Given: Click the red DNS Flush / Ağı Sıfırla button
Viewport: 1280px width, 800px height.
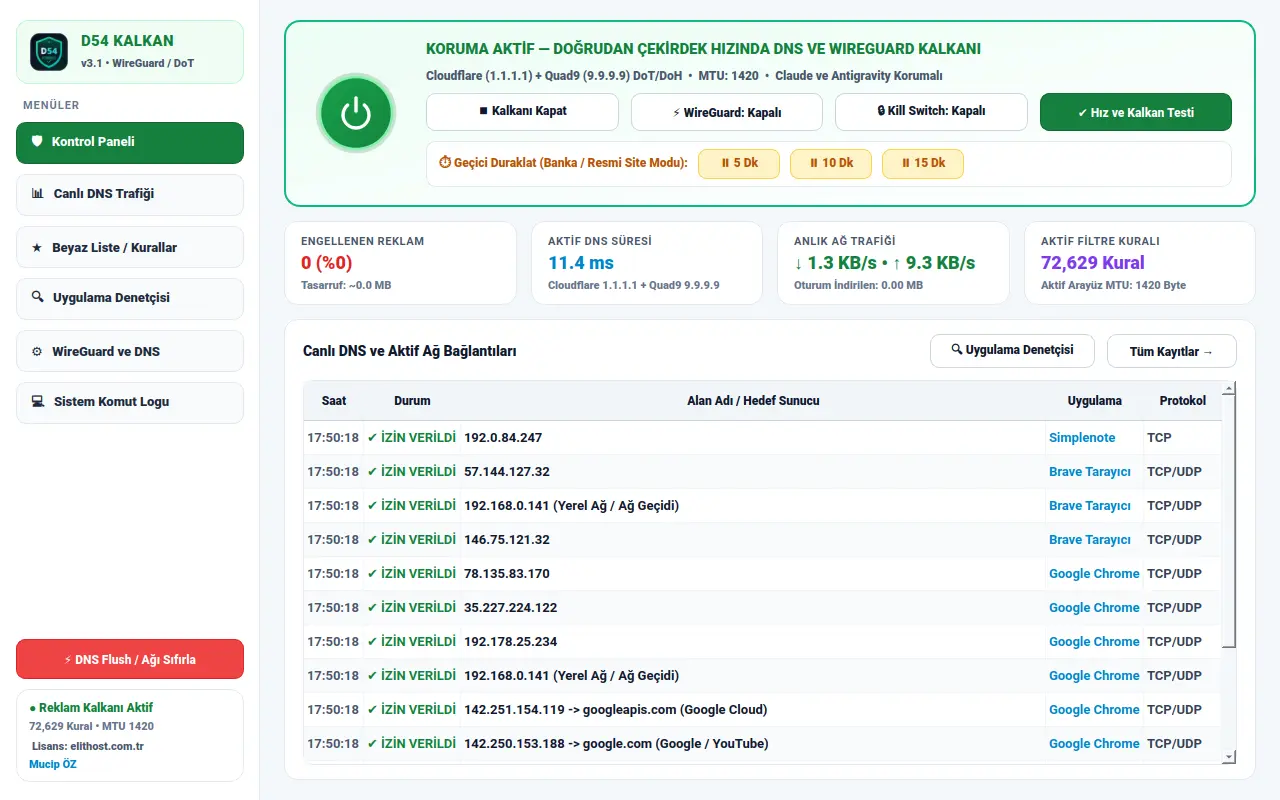Looking at the screenshot, I should 130,659.
